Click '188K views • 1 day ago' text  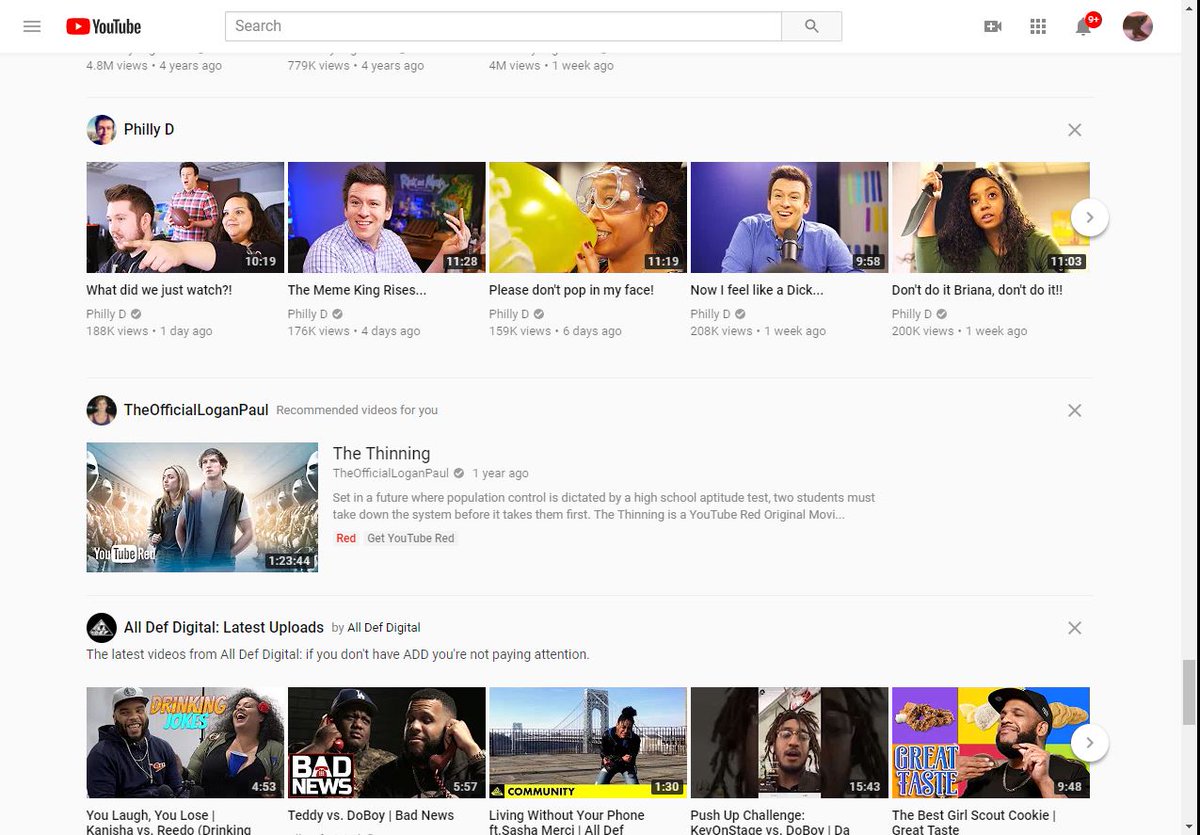tap(149, 331)
